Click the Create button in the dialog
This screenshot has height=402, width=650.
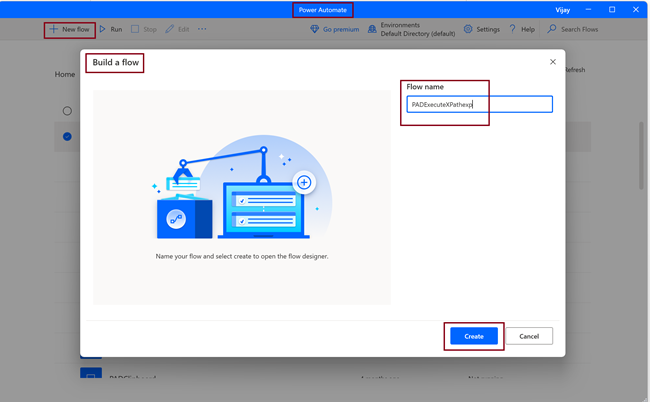click(474, 336)
